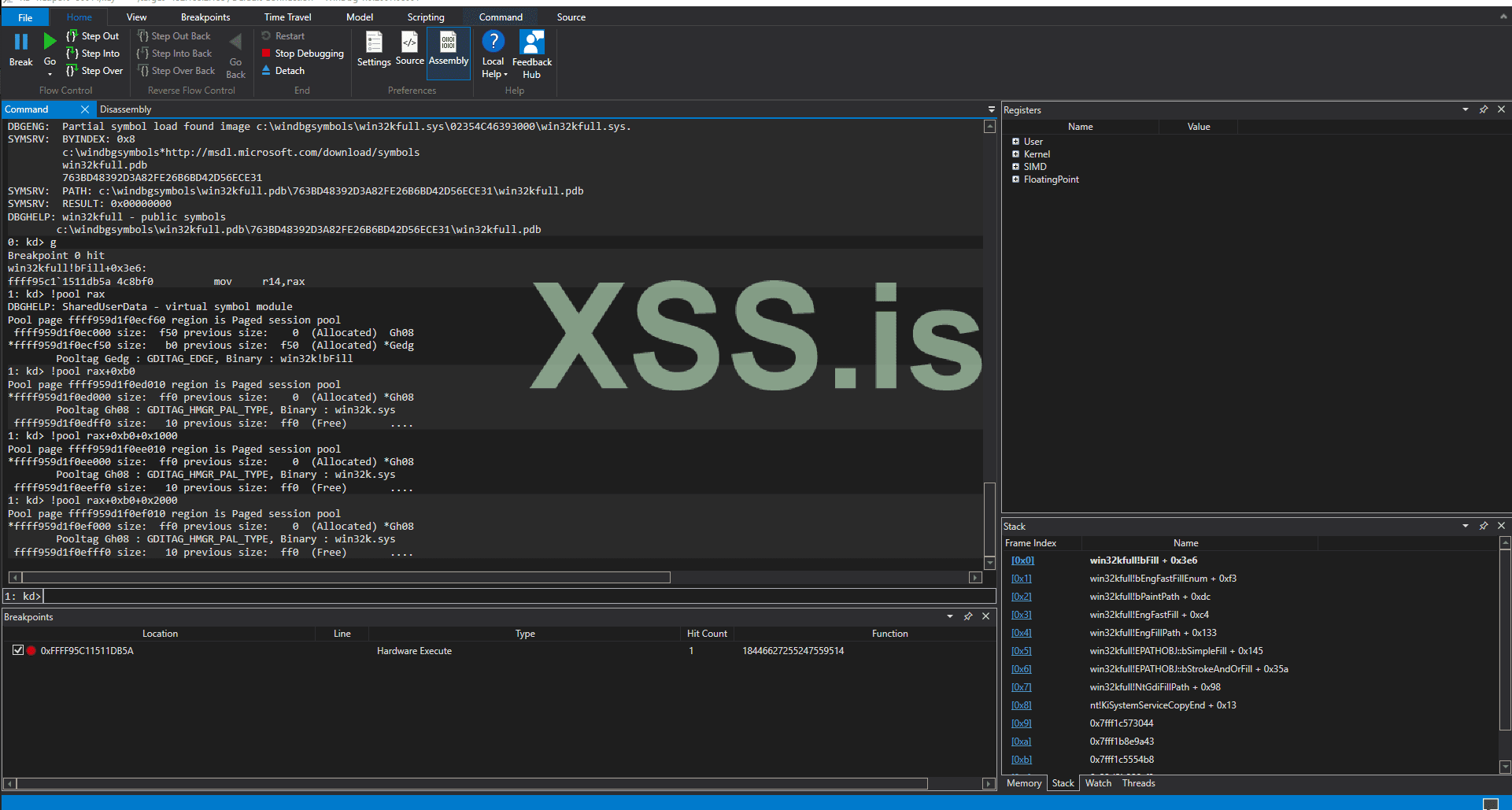Open the Time Travel ribbon tab
The width and height of the screenshot is (1512, 810).
(x=287, y=17)
